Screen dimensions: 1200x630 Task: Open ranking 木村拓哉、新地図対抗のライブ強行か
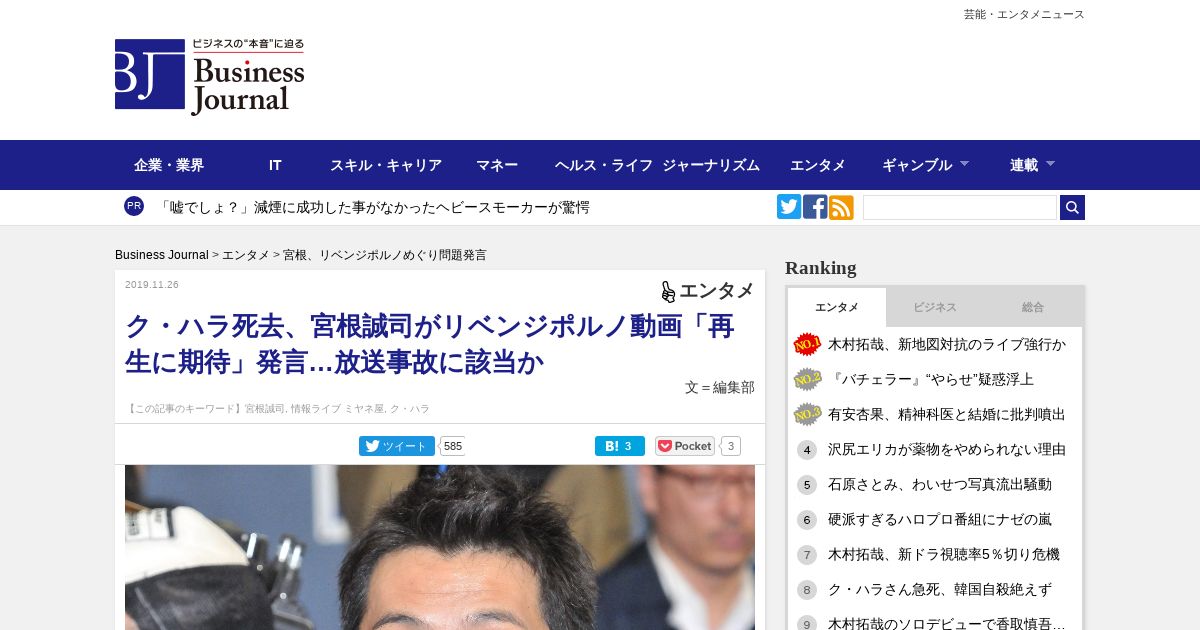tap(947, 344)
